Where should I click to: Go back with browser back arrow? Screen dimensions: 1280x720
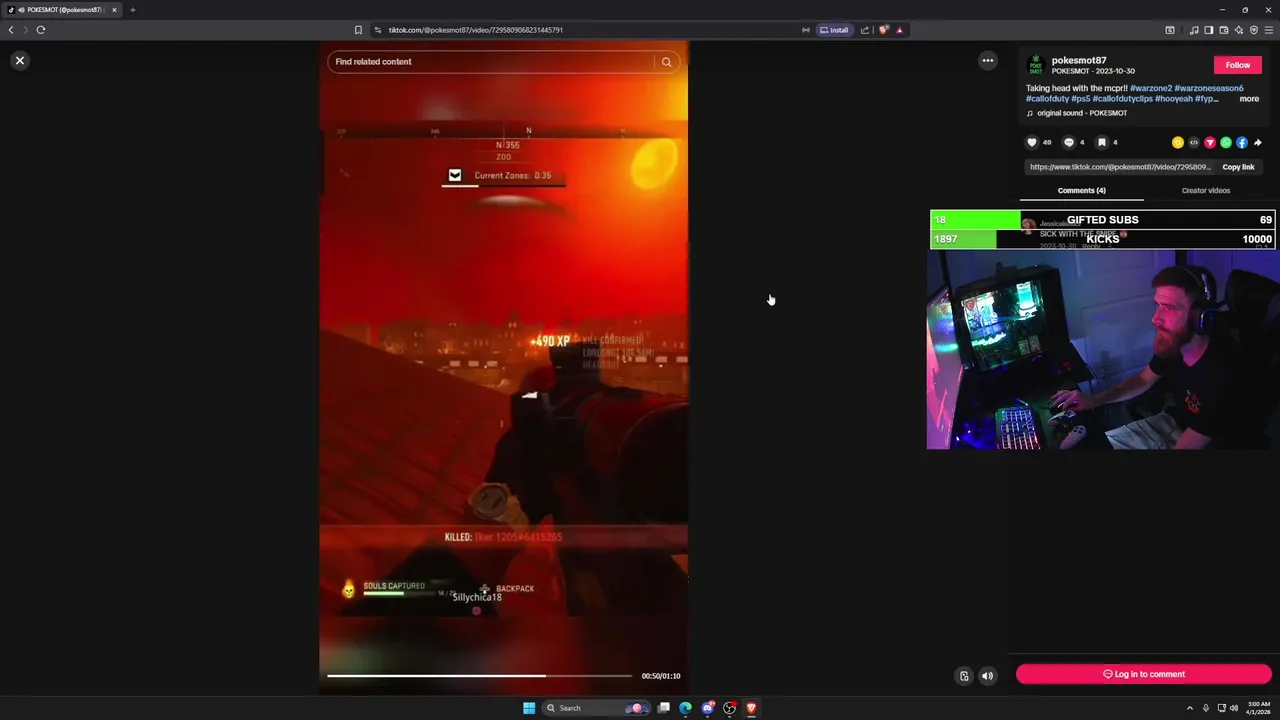point(11,30)
